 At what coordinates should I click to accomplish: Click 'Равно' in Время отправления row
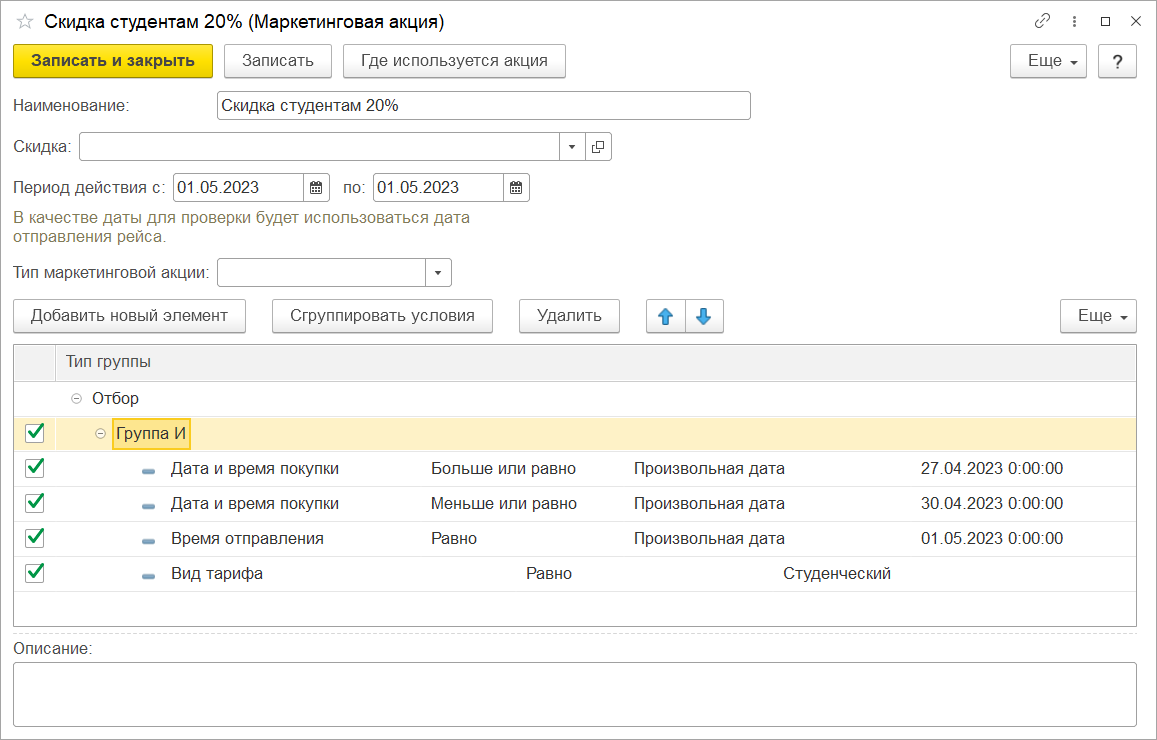pyautogui.click(x=454, y=539)
